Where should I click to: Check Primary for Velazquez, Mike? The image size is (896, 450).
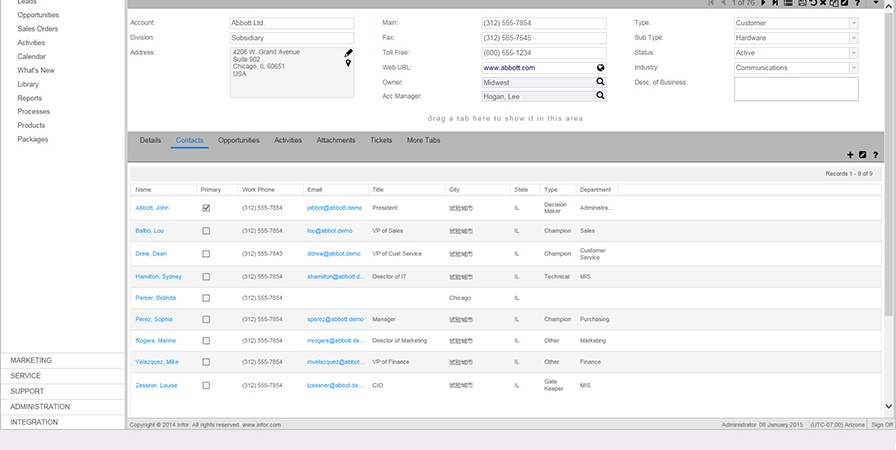click(x=206, y=362)
